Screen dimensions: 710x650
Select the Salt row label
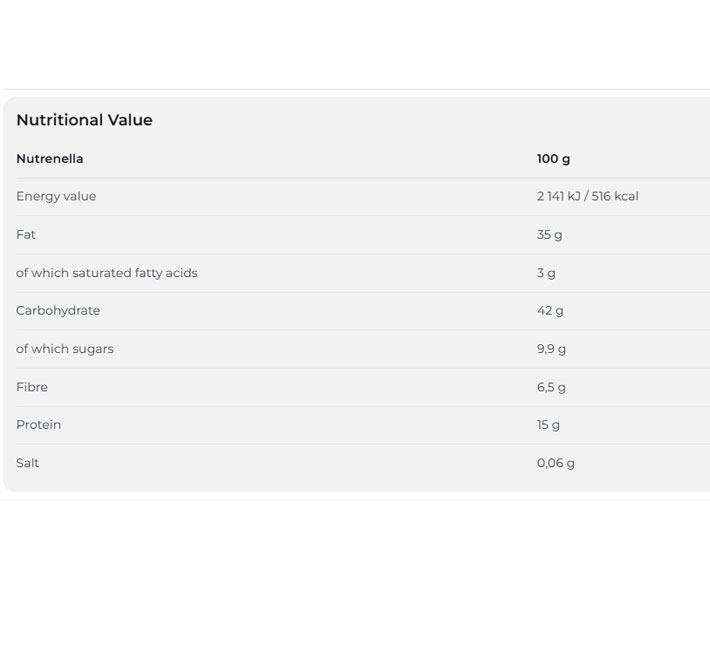pos(28,463)
